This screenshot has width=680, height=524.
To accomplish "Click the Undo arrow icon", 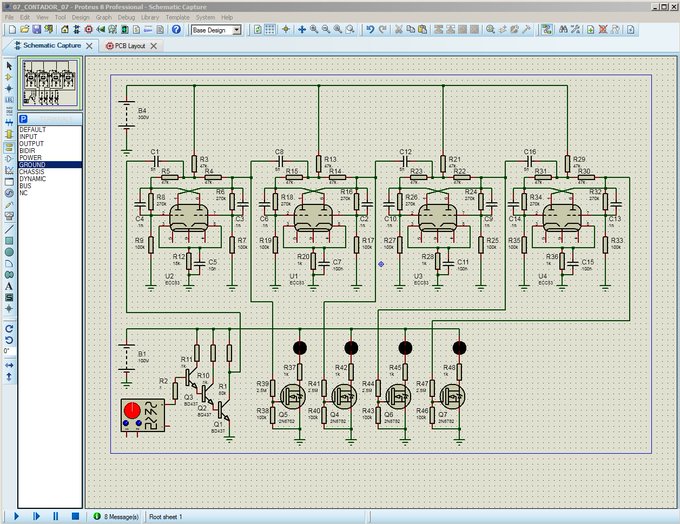I will pos(370,29).
